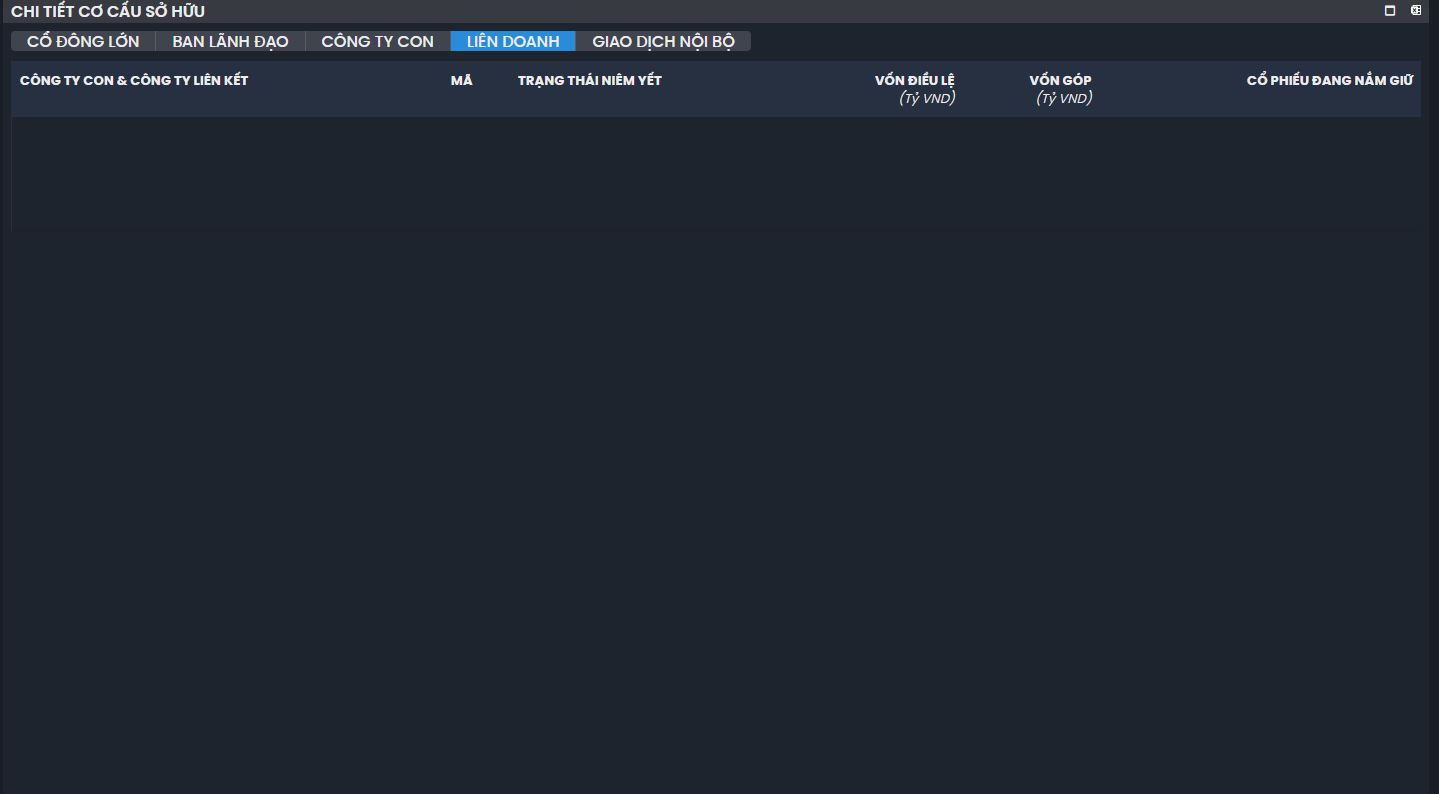Export the table to Excel
This screenshot has width=1439, height=794.
[1416, 11]
